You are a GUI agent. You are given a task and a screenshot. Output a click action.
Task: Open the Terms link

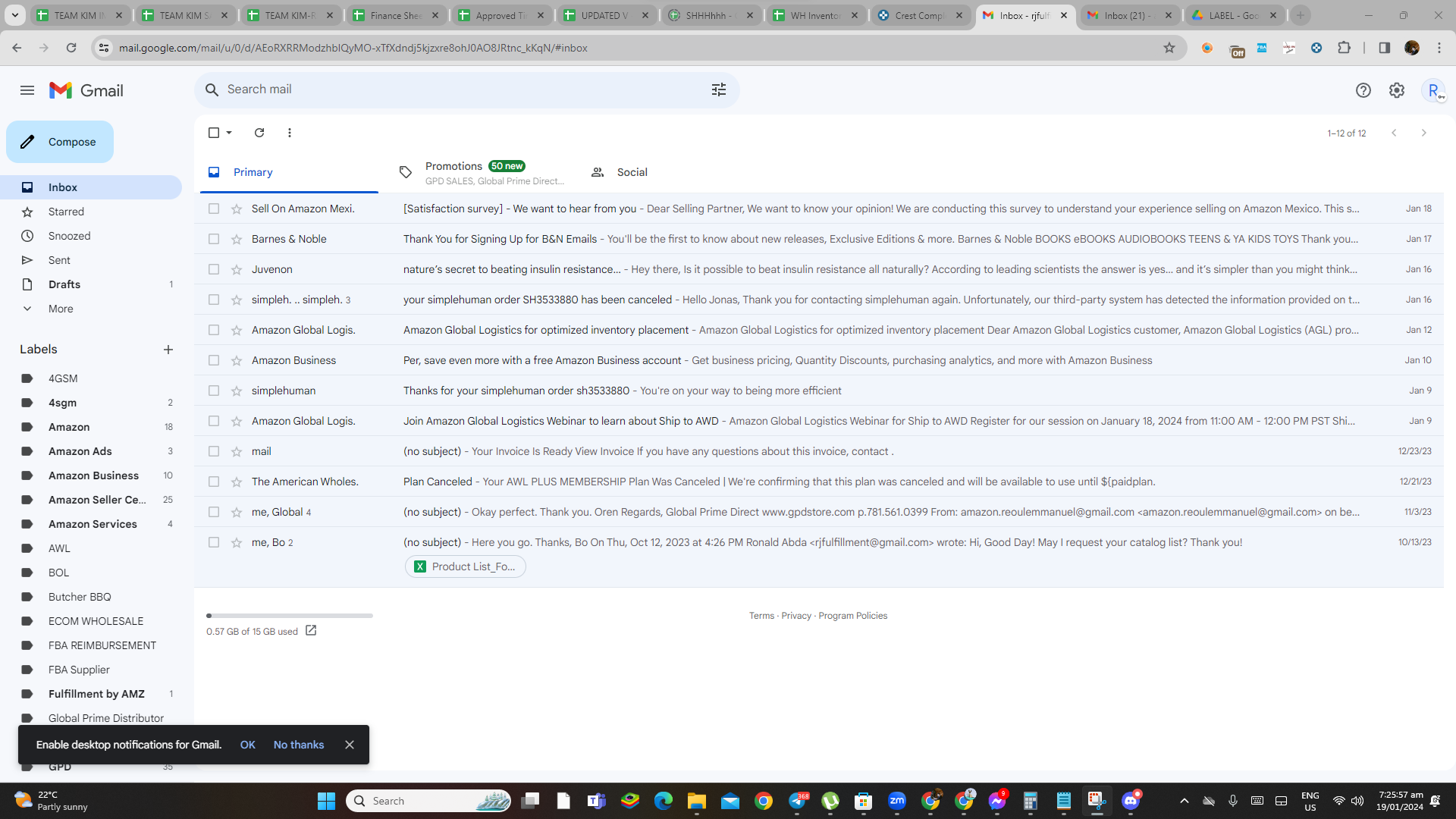[x=761, y=616]
